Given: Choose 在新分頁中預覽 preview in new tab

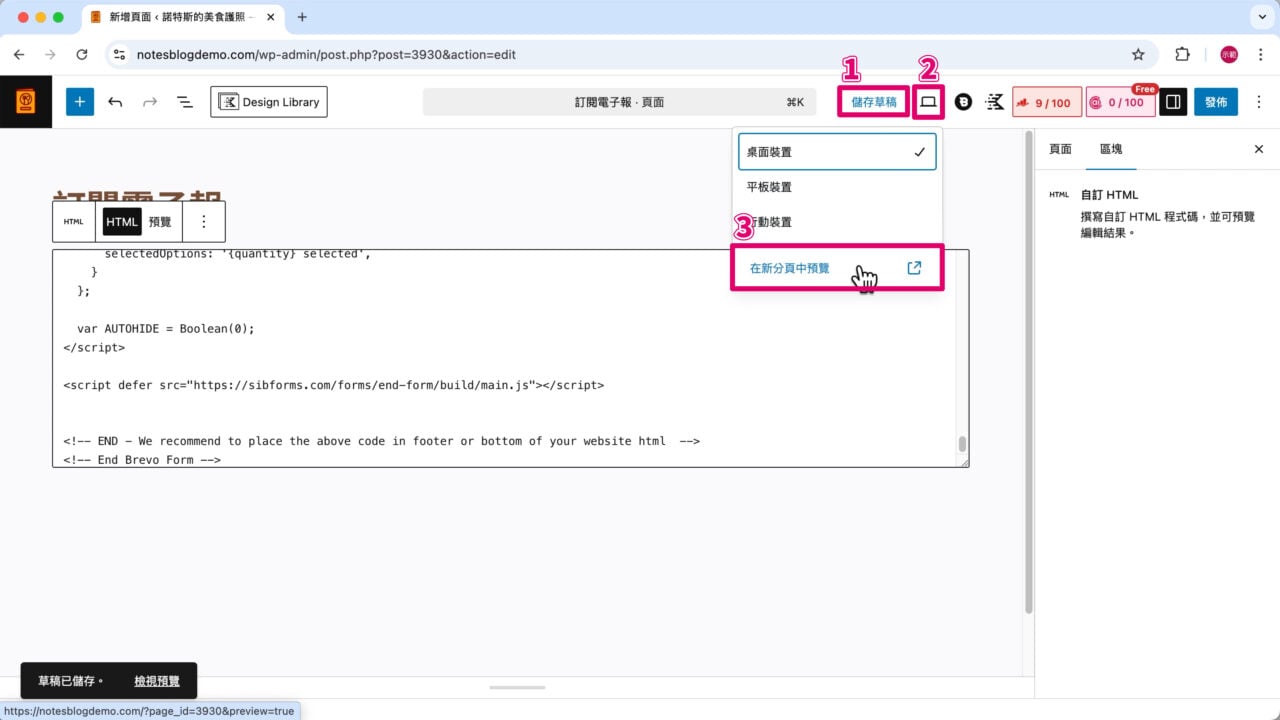Looking at the screenshot, I should [790, 268].
